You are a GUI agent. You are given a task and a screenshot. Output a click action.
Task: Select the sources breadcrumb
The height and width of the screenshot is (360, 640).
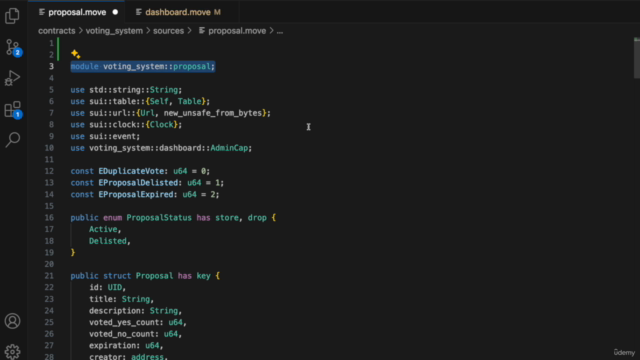coord(168,31)
